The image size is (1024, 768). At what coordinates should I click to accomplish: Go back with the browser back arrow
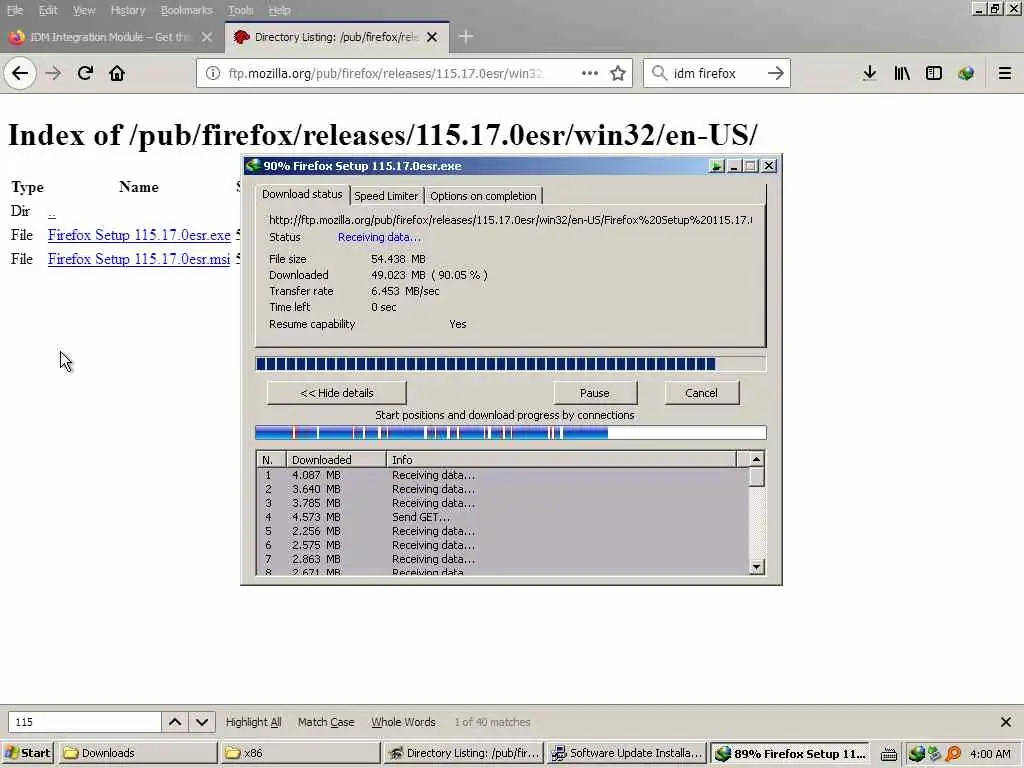(20, 73)
